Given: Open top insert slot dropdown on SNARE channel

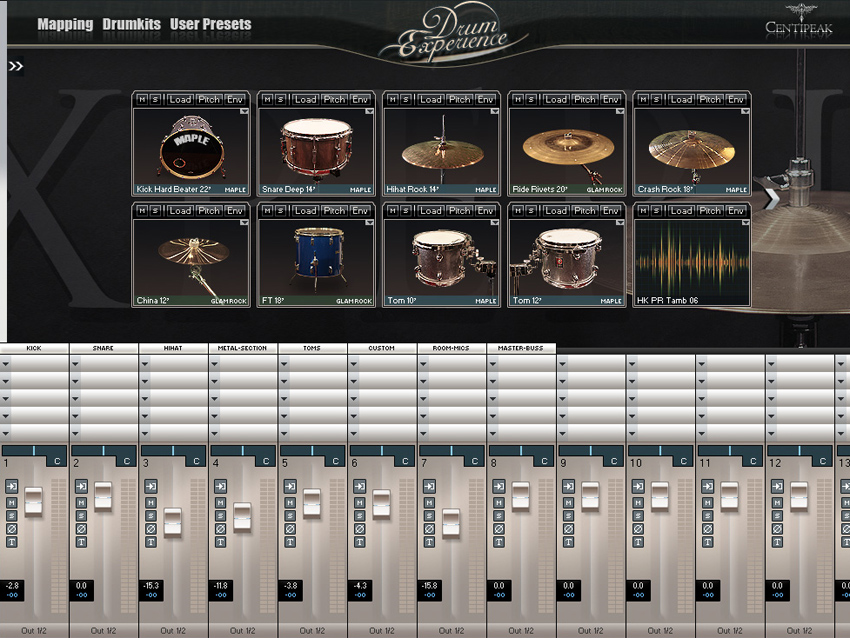Looking at the screenshot, I should (x=75, y=364).
